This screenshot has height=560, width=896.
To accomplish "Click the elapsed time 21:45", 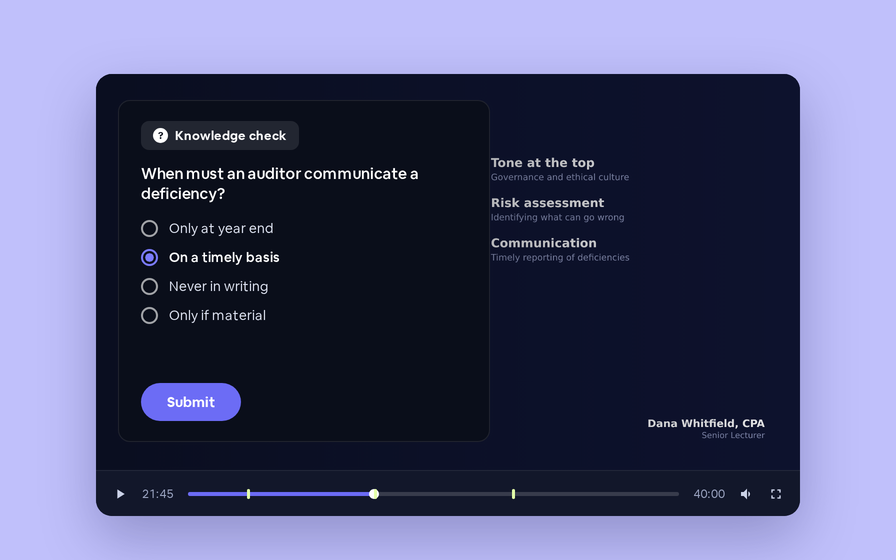I will coord(158,494).
